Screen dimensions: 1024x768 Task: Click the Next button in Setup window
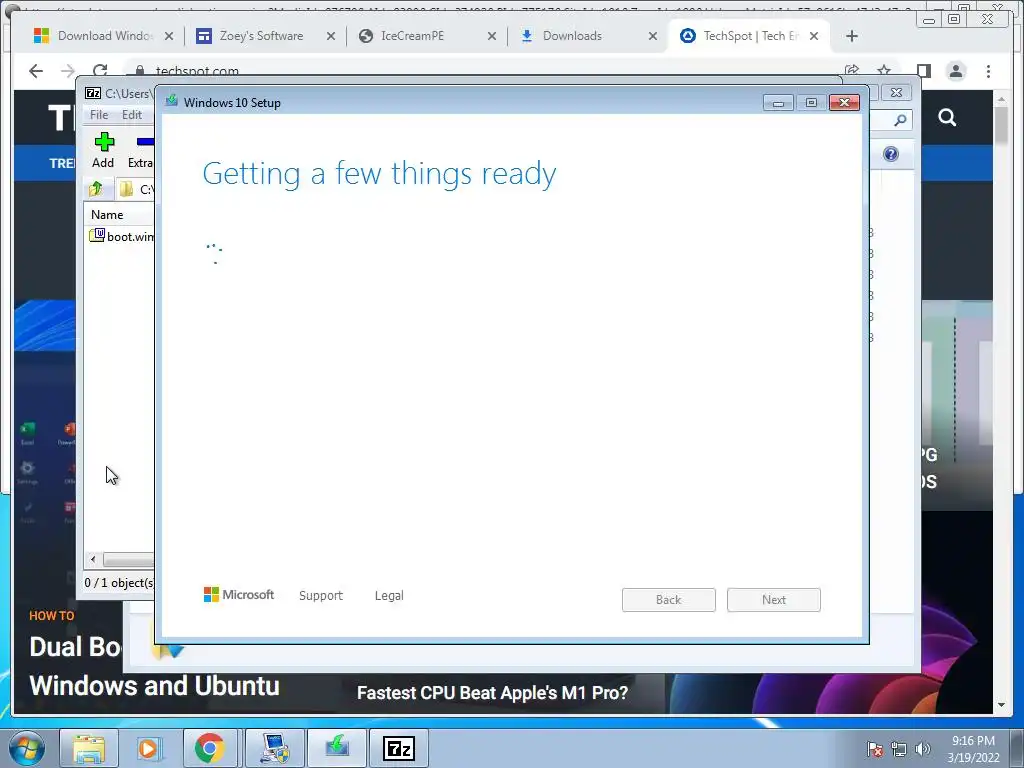(x=774, y=600)
